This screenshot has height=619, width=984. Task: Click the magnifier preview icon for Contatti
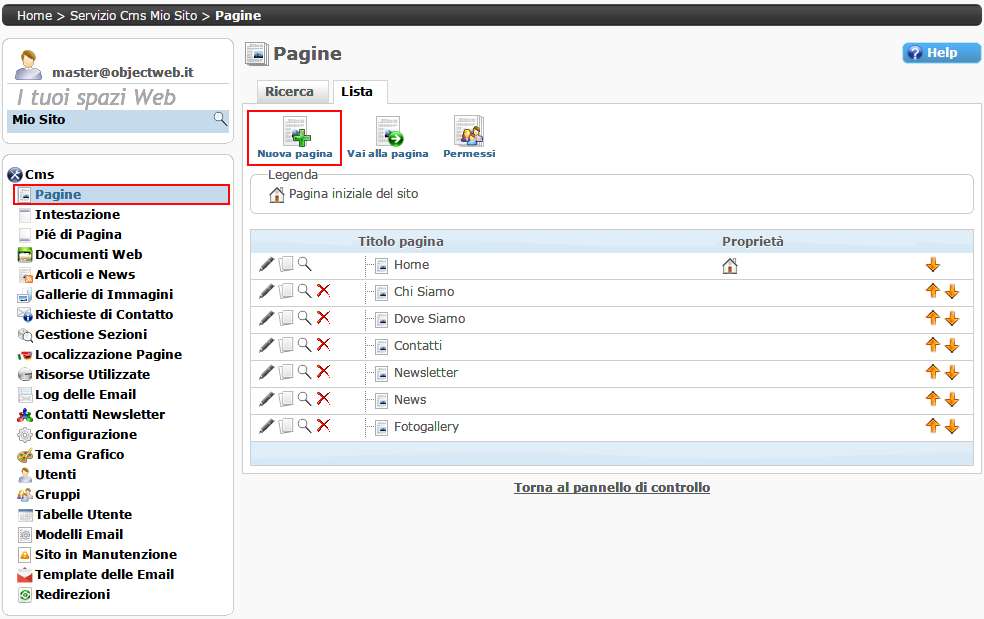pyautogui.click(x=305, y=345)
